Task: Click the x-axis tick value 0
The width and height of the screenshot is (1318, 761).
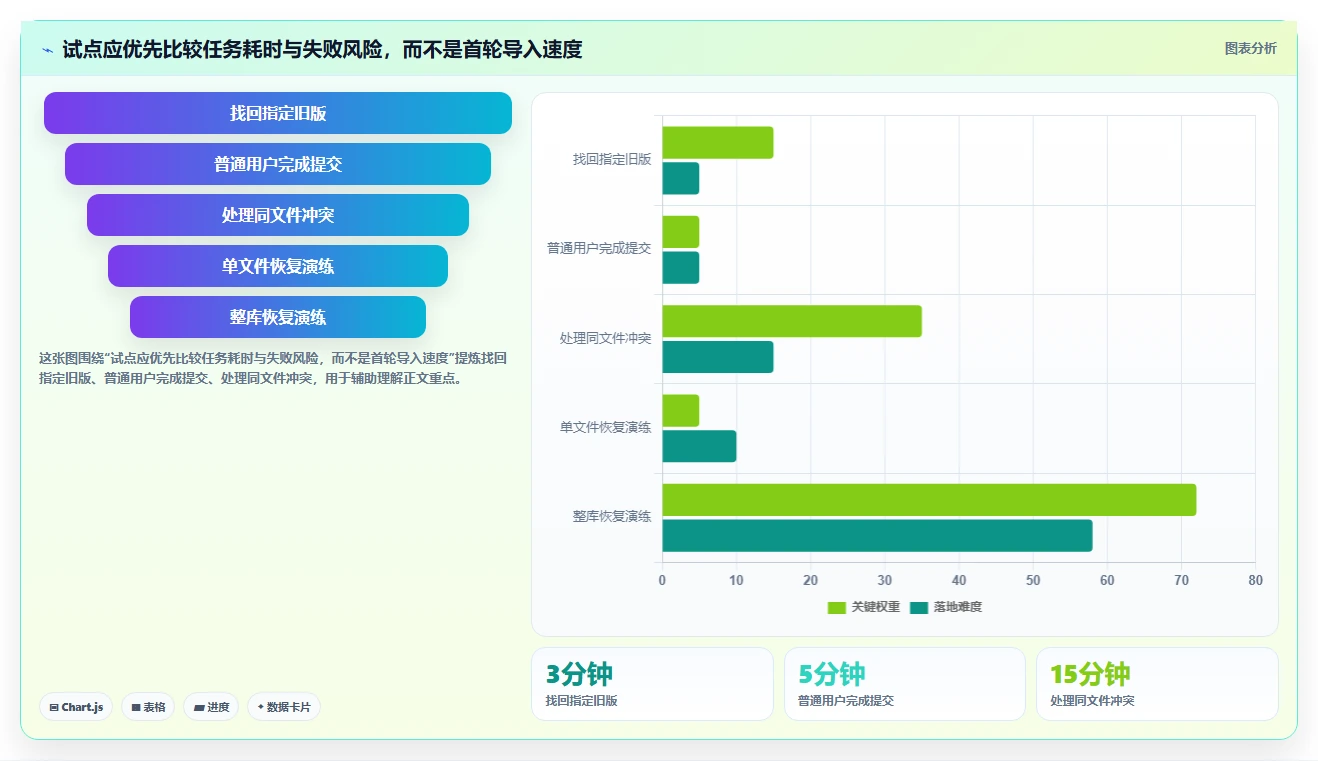Action: click(x=662, y=581)
